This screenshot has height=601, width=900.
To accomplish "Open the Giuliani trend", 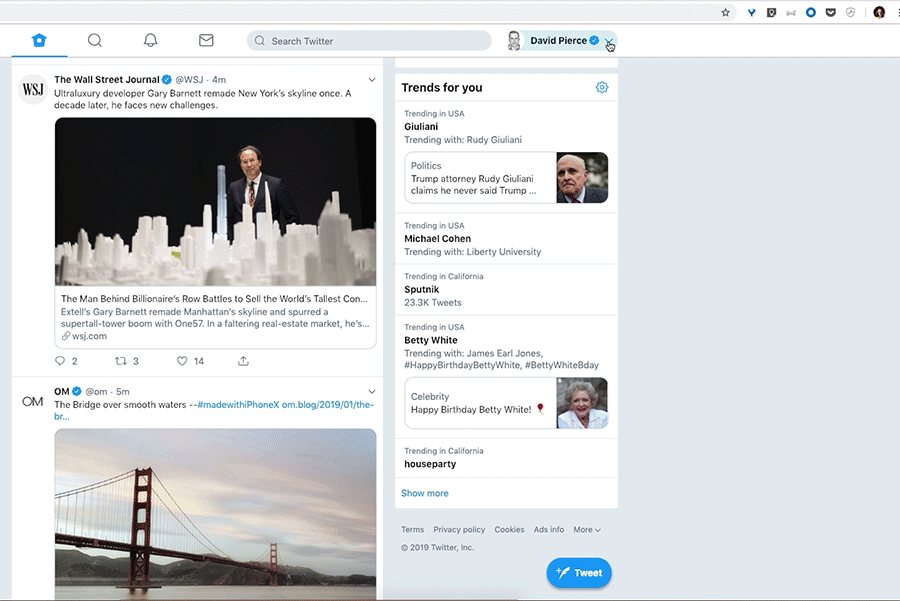I will 421,127.
